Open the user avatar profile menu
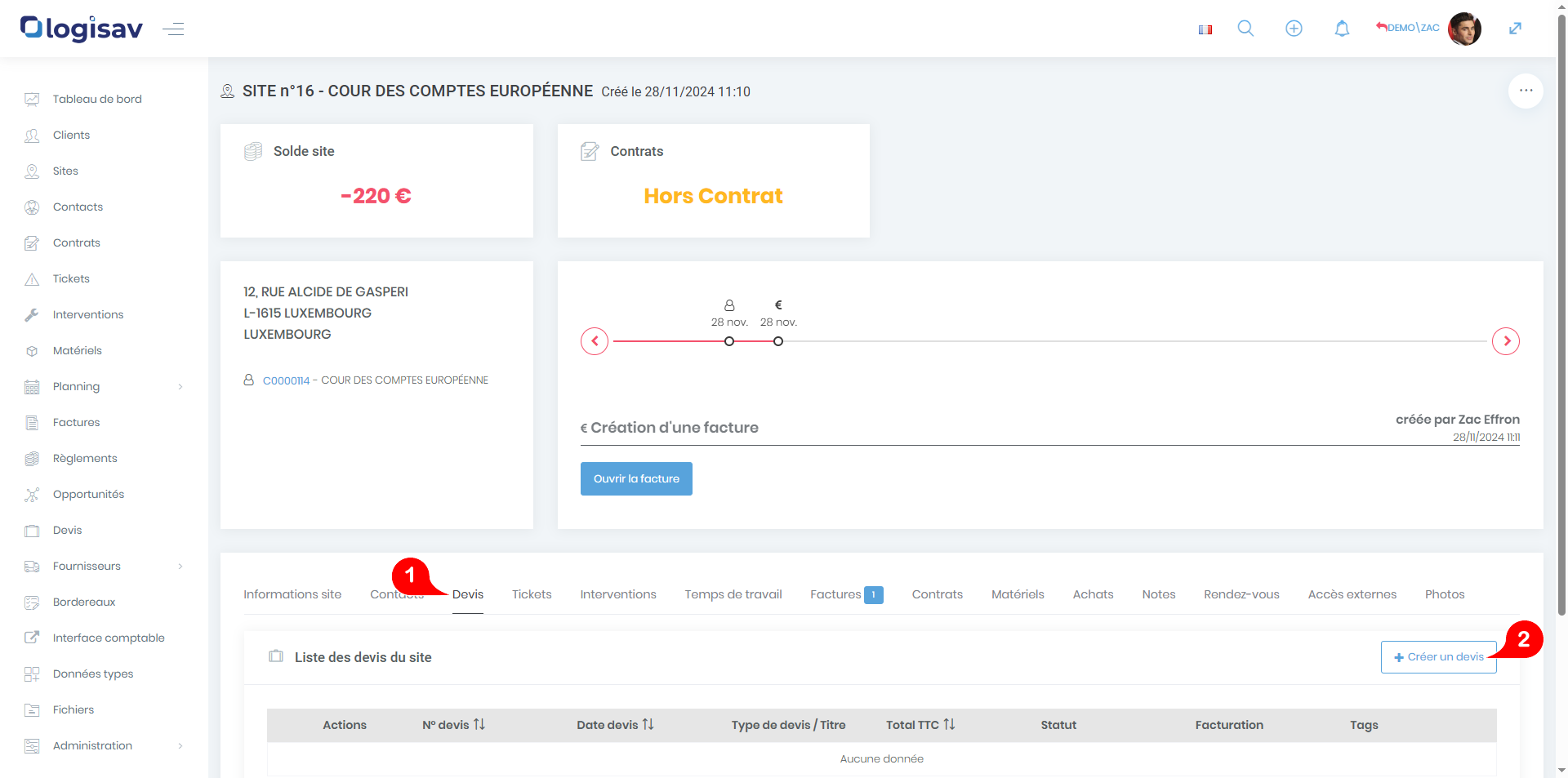This screenshot has width=1568, height=778. click(x=1464, y=29)
